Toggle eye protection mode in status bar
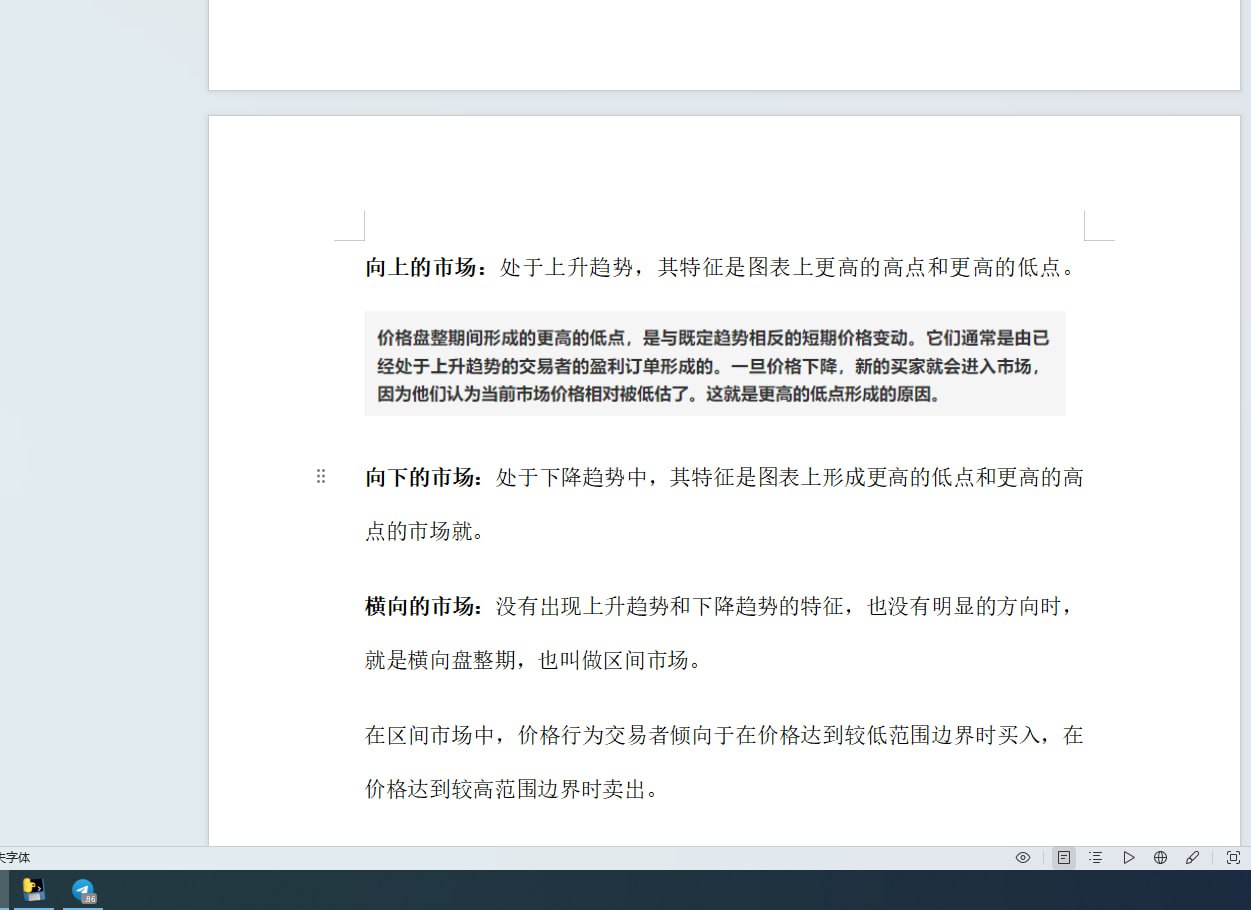The height and width of the screenshot is (910, 1251). click(x=1022, y=858)
